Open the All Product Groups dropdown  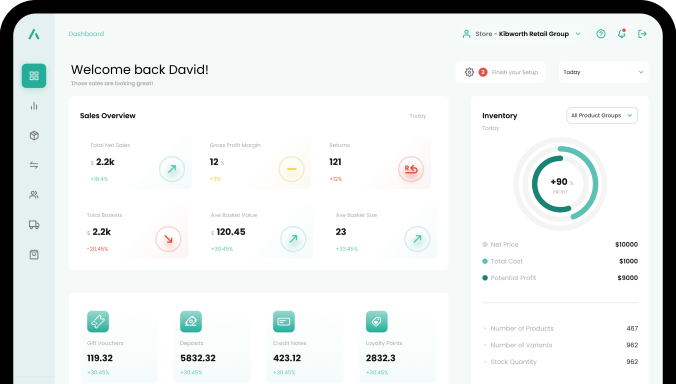602,116
